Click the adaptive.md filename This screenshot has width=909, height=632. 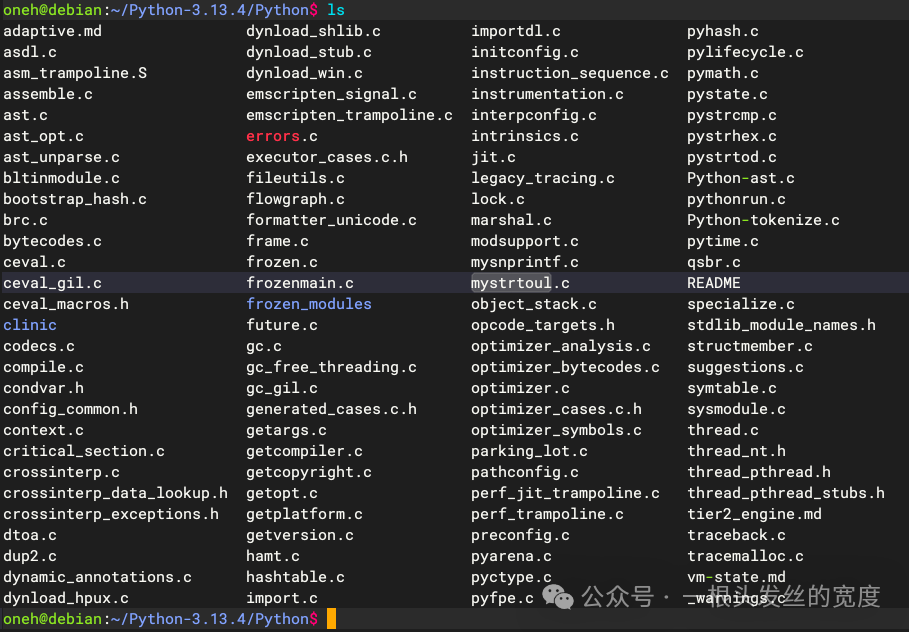52,31
